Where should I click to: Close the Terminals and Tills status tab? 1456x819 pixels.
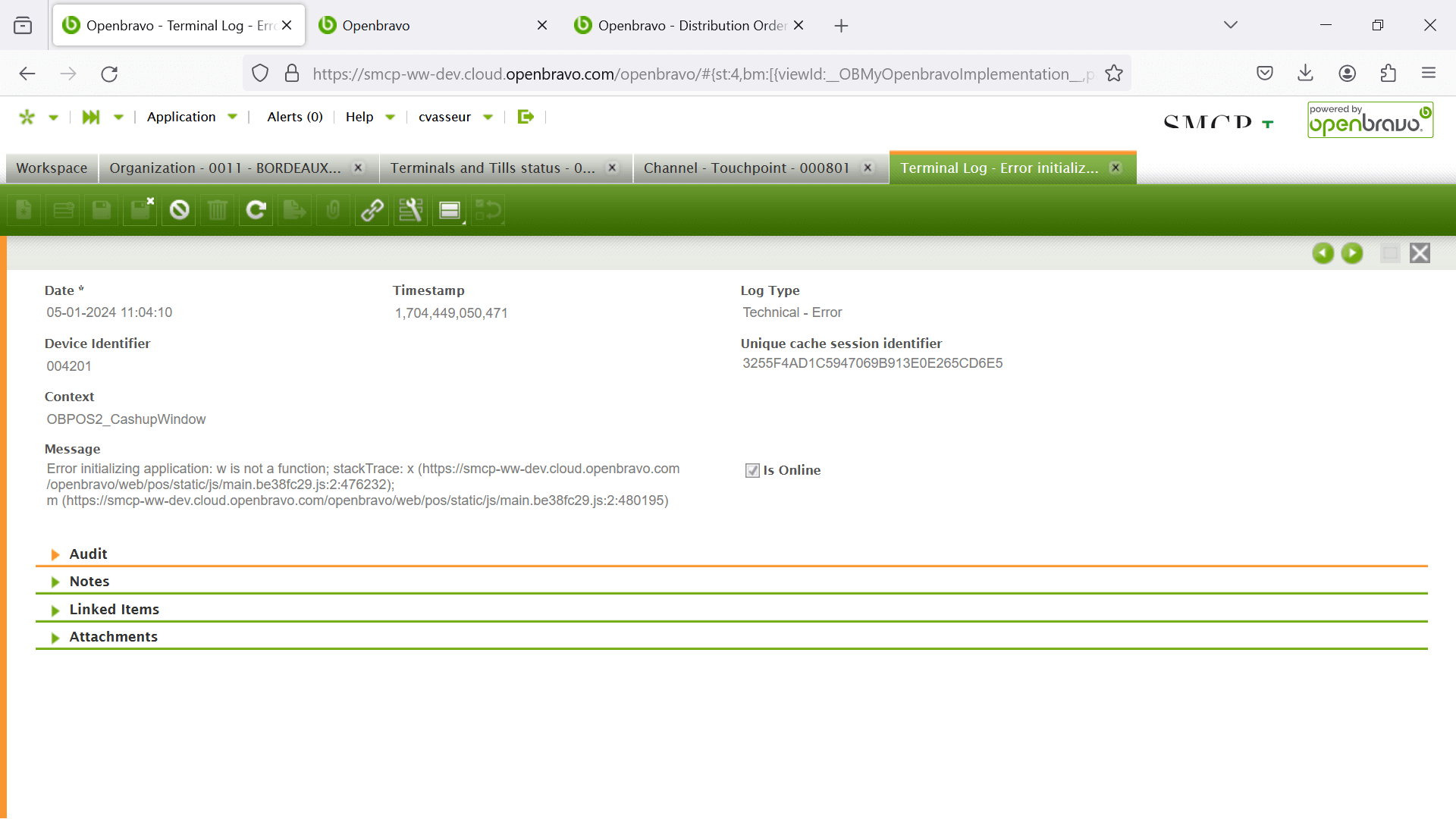[613, 168]
